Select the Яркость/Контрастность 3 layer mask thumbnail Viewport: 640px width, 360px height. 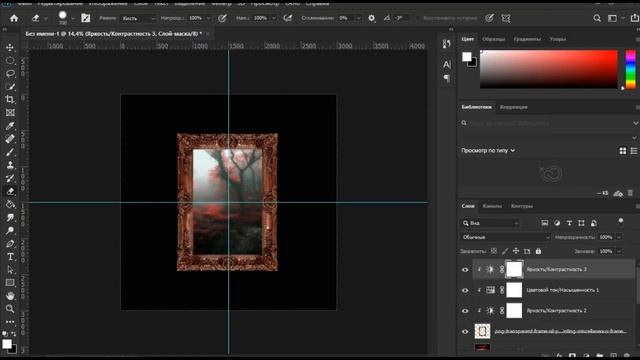point(514,269)
